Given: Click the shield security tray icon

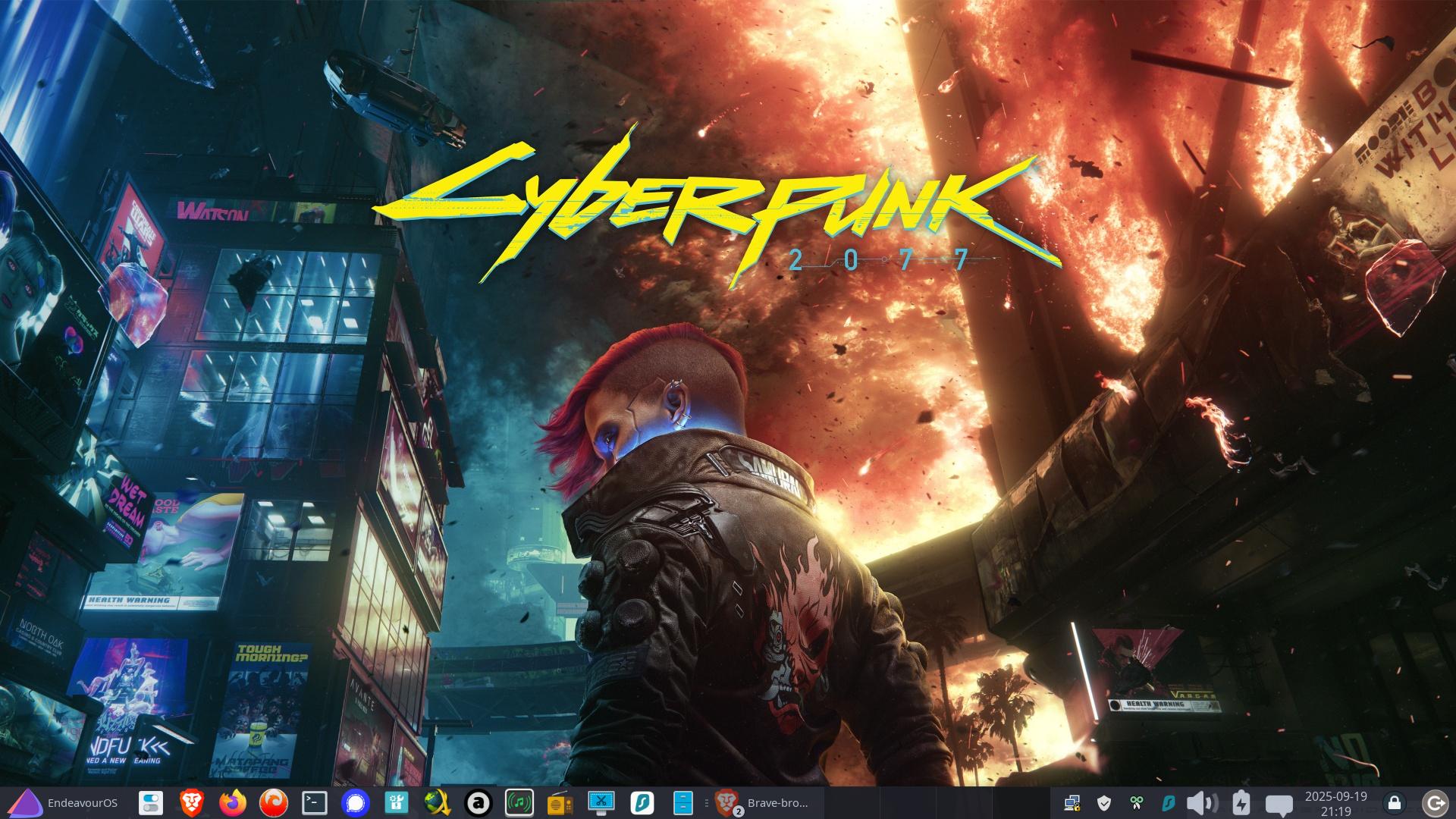Looking at the screenshot, I should tap(1104, 802).
